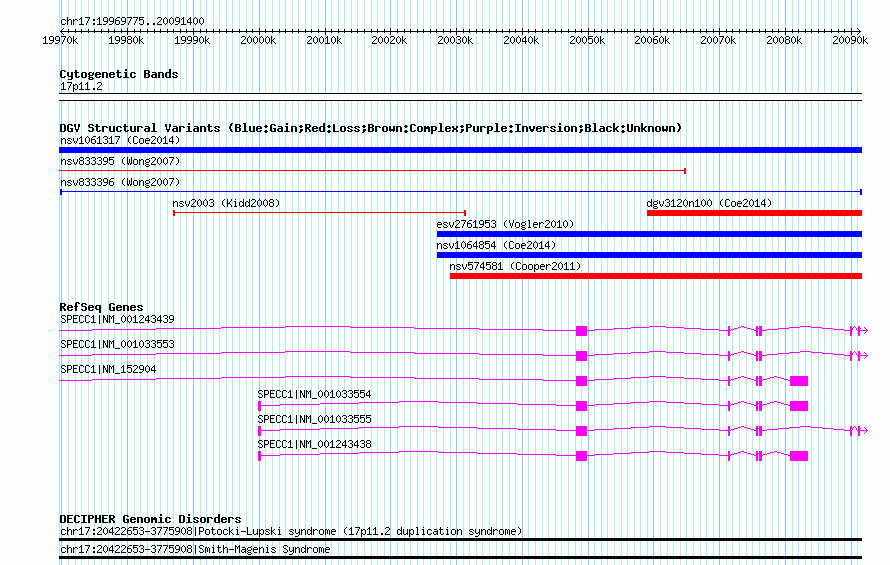Select the nsv833396 (Wong2007) blue line
The height and width of the screenshot is (565, 890).
pos(460,192)
